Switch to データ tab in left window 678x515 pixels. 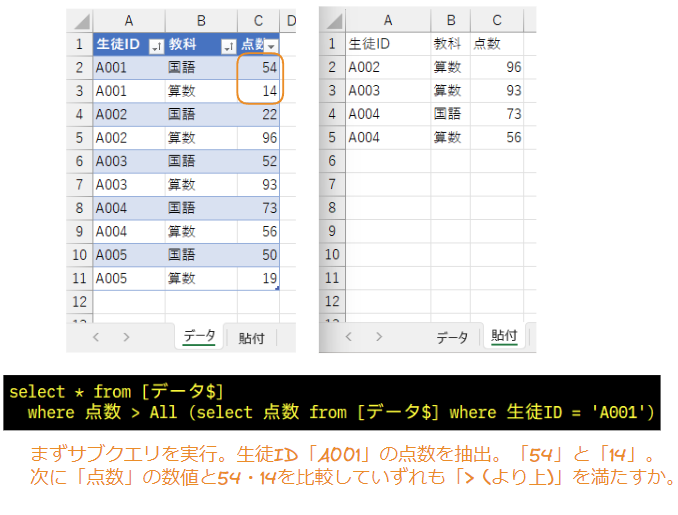(x=199, y=336)
